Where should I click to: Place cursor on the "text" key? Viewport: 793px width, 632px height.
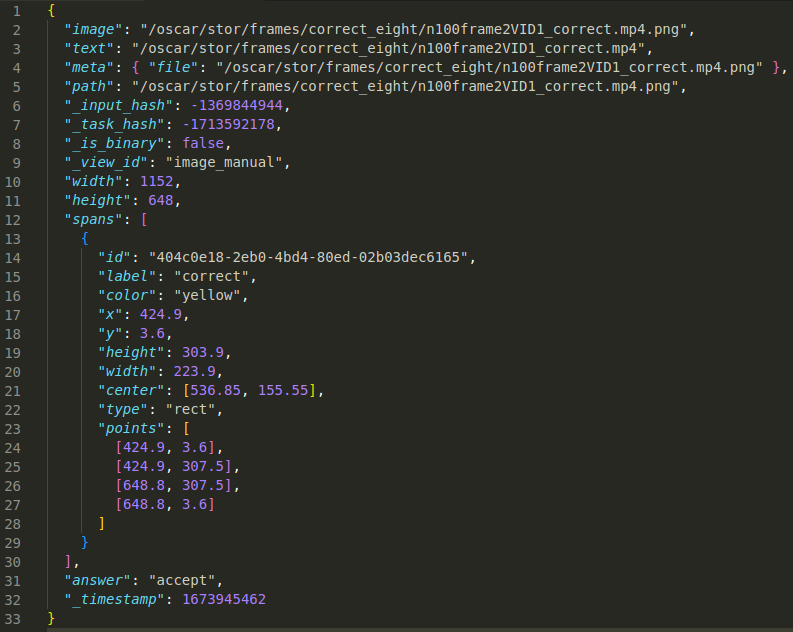pos(87,48)
